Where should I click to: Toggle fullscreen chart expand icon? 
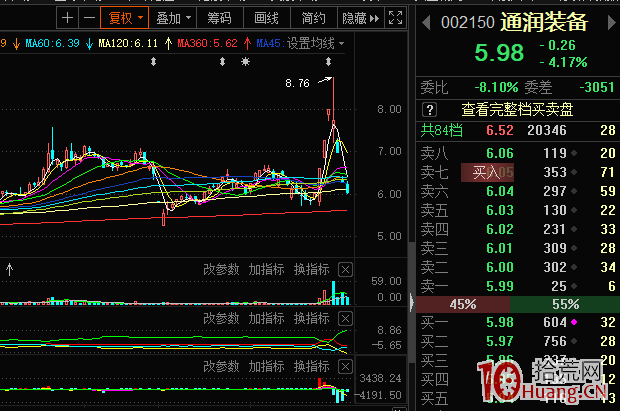(x=395, y=17)
